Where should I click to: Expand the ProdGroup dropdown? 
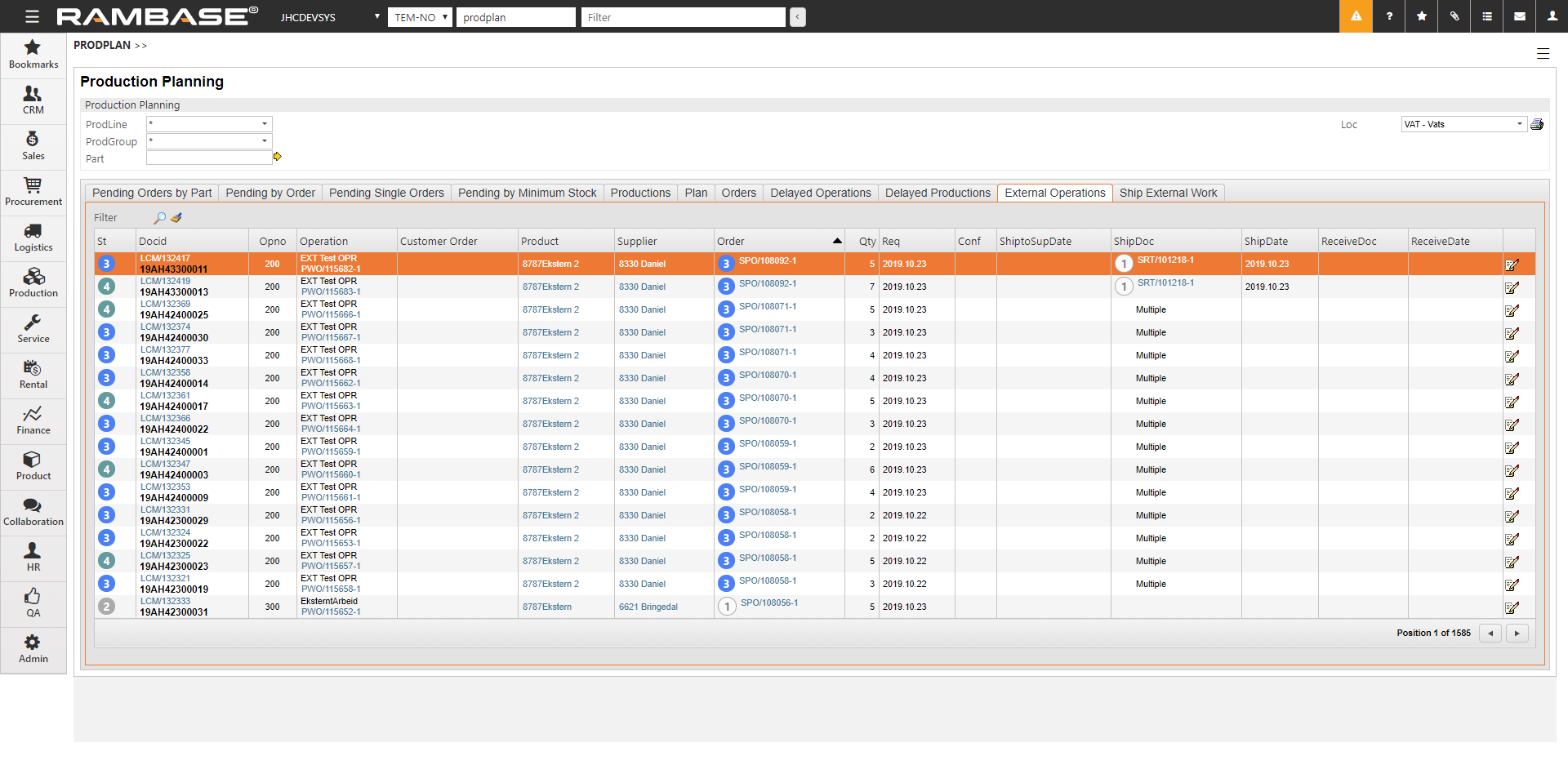264,141
